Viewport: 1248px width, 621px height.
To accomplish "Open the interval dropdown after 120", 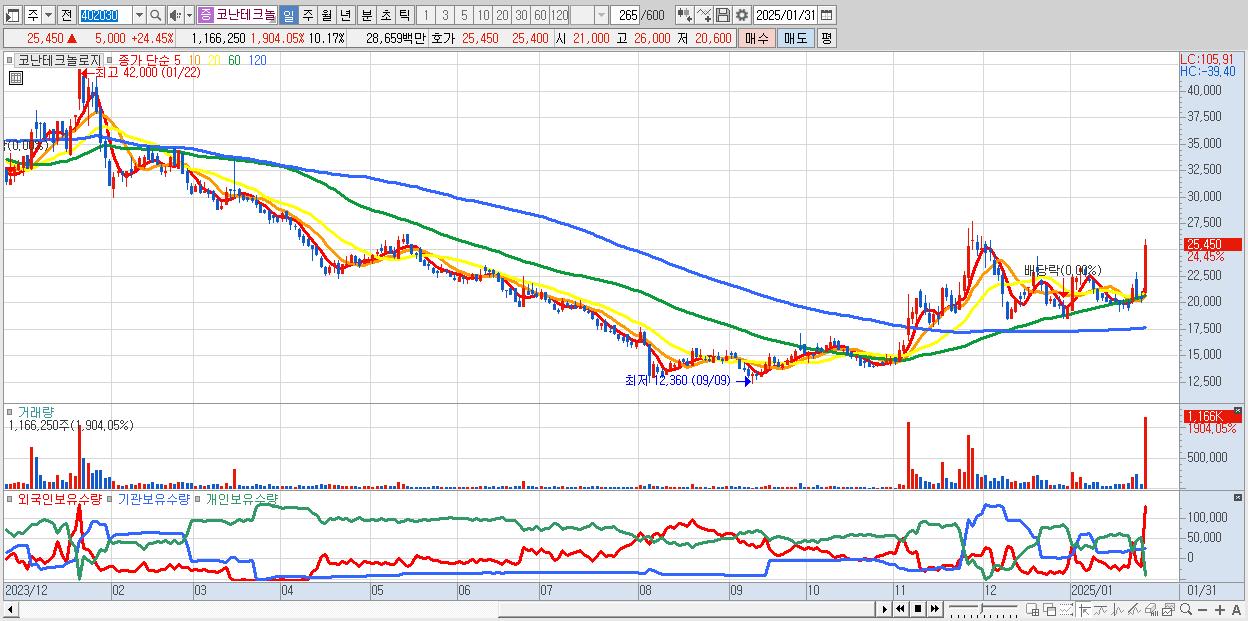I will [x=601, y=15].
